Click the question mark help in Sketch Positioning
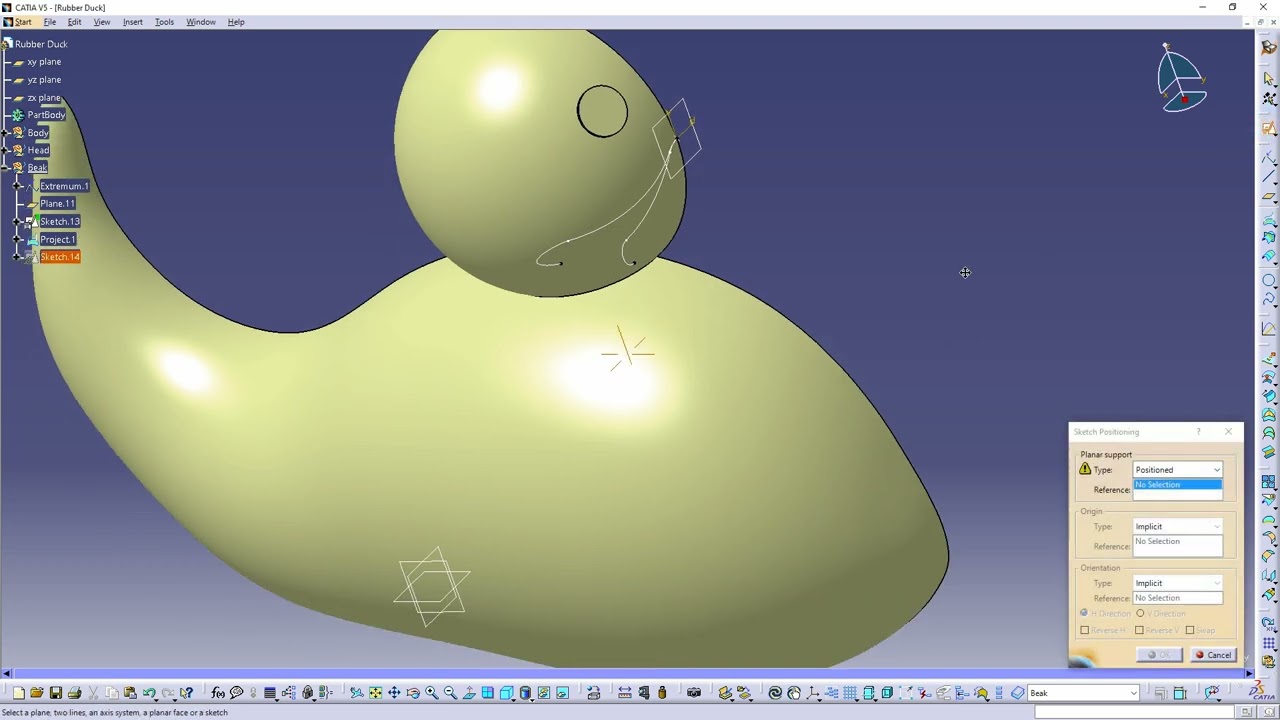Viewport: 1280px width, 720px height. coord(1198,432)
